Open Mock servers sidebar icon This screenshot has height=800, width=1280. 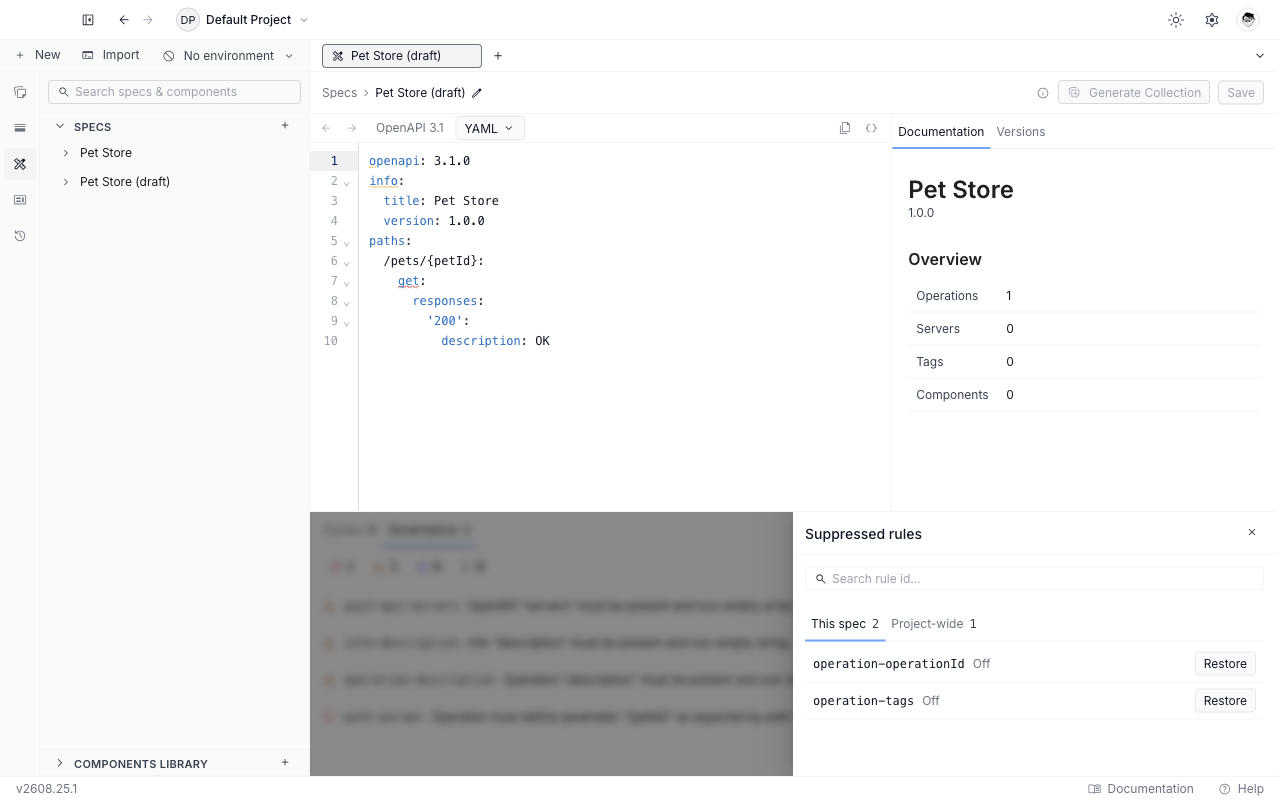point(20,200)
